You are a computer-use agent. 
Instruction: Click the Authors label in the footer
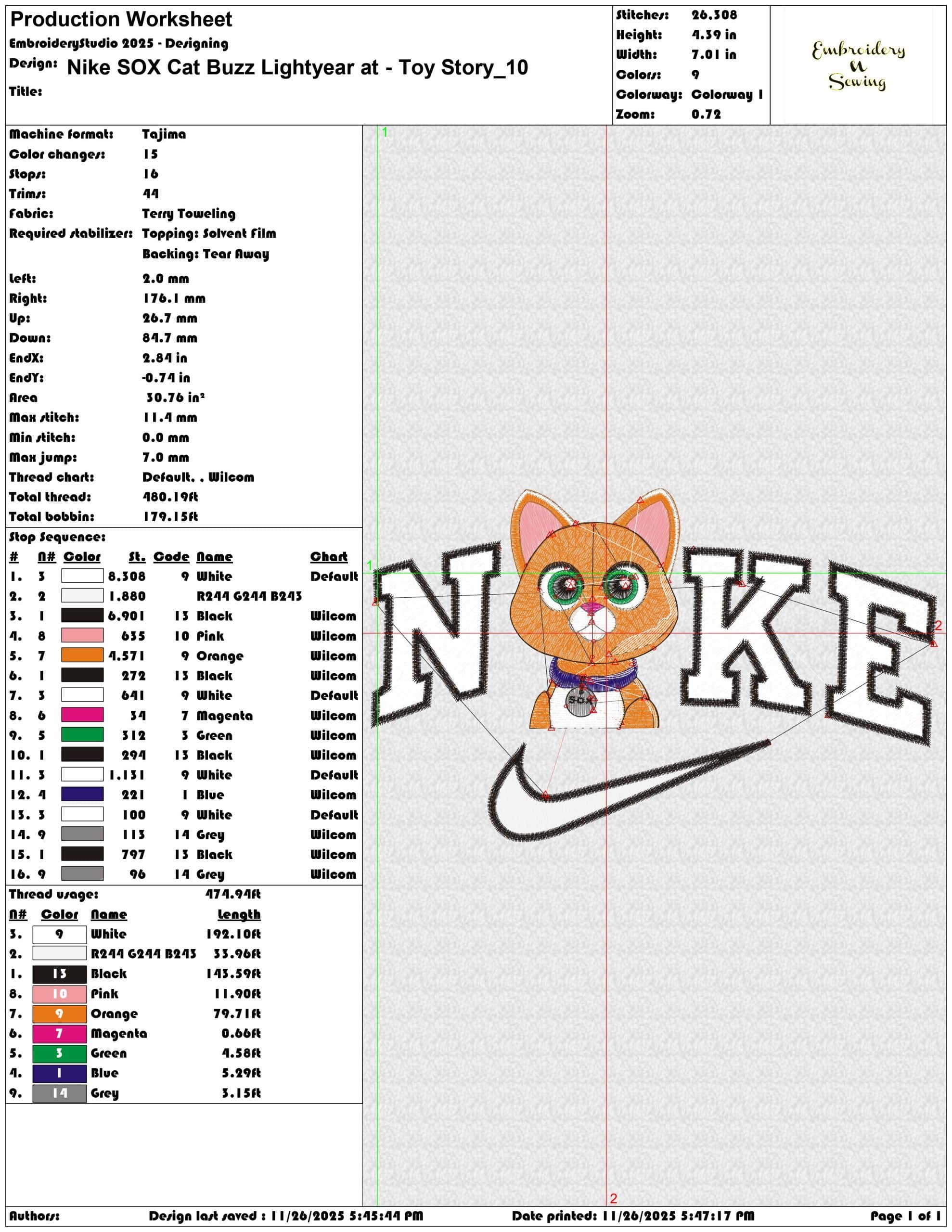pos(35,1216)
